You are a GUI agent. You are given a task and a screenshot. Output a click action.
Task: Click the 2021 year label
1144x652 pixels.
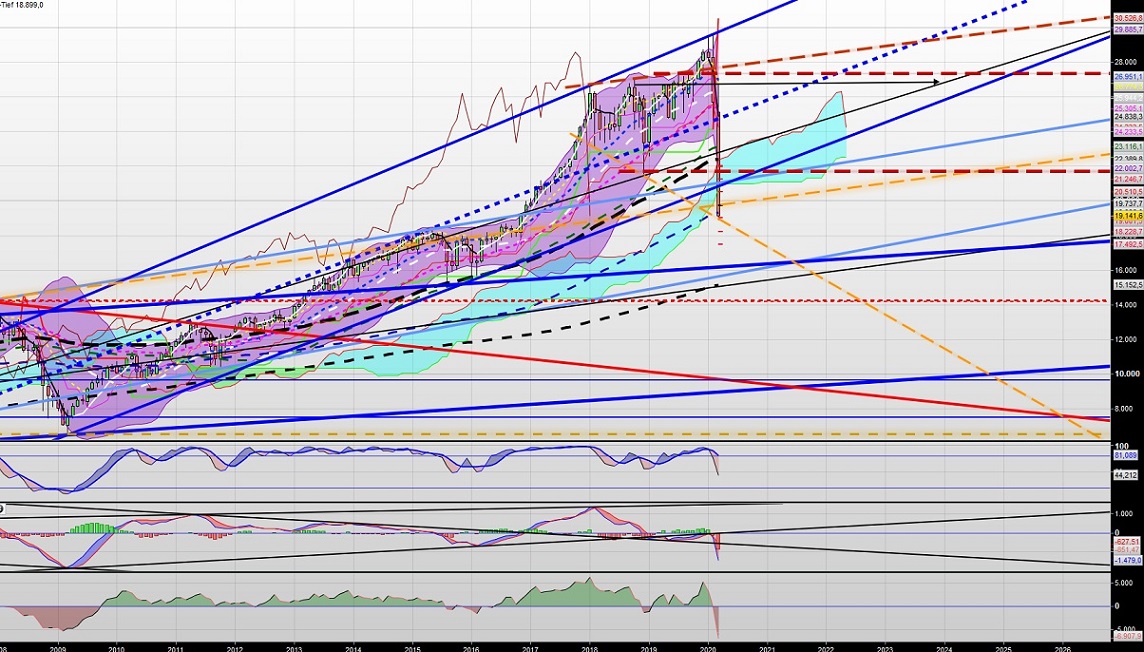[767, 648]
